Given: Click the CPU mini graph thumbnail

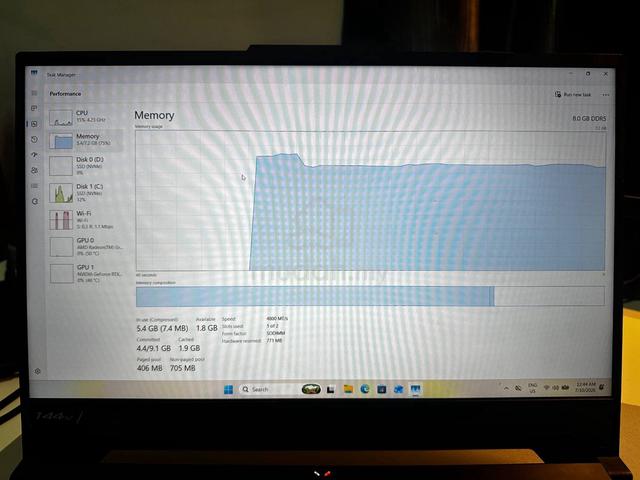Looking at the screenshot, I should [61, 117].
